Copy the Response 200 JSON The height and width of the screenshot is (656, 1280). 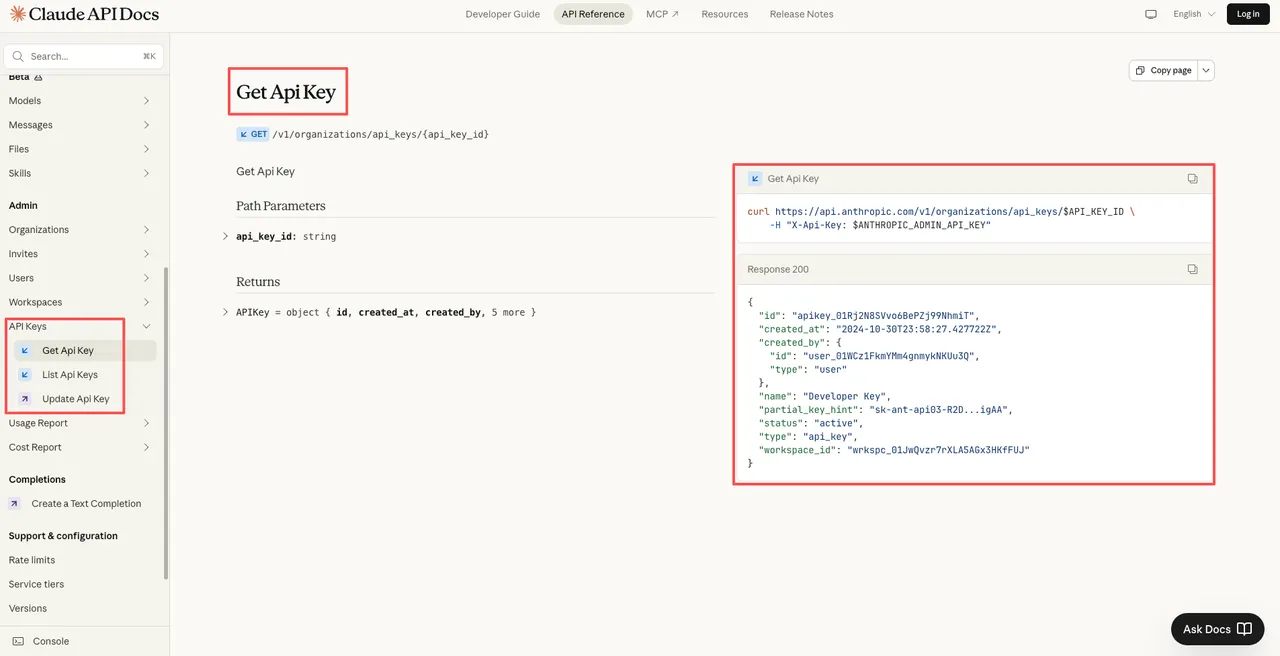(1192, 270)
